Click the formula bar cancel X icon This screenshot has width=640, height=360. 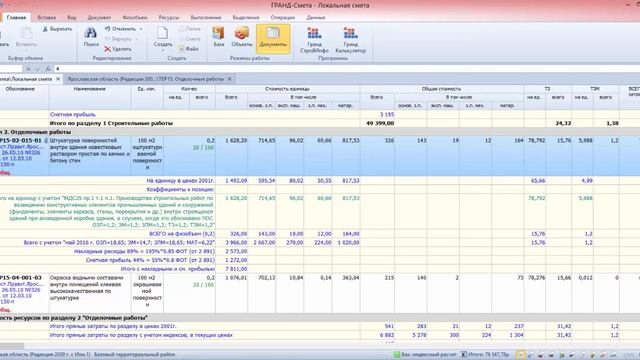pos(28,69)
